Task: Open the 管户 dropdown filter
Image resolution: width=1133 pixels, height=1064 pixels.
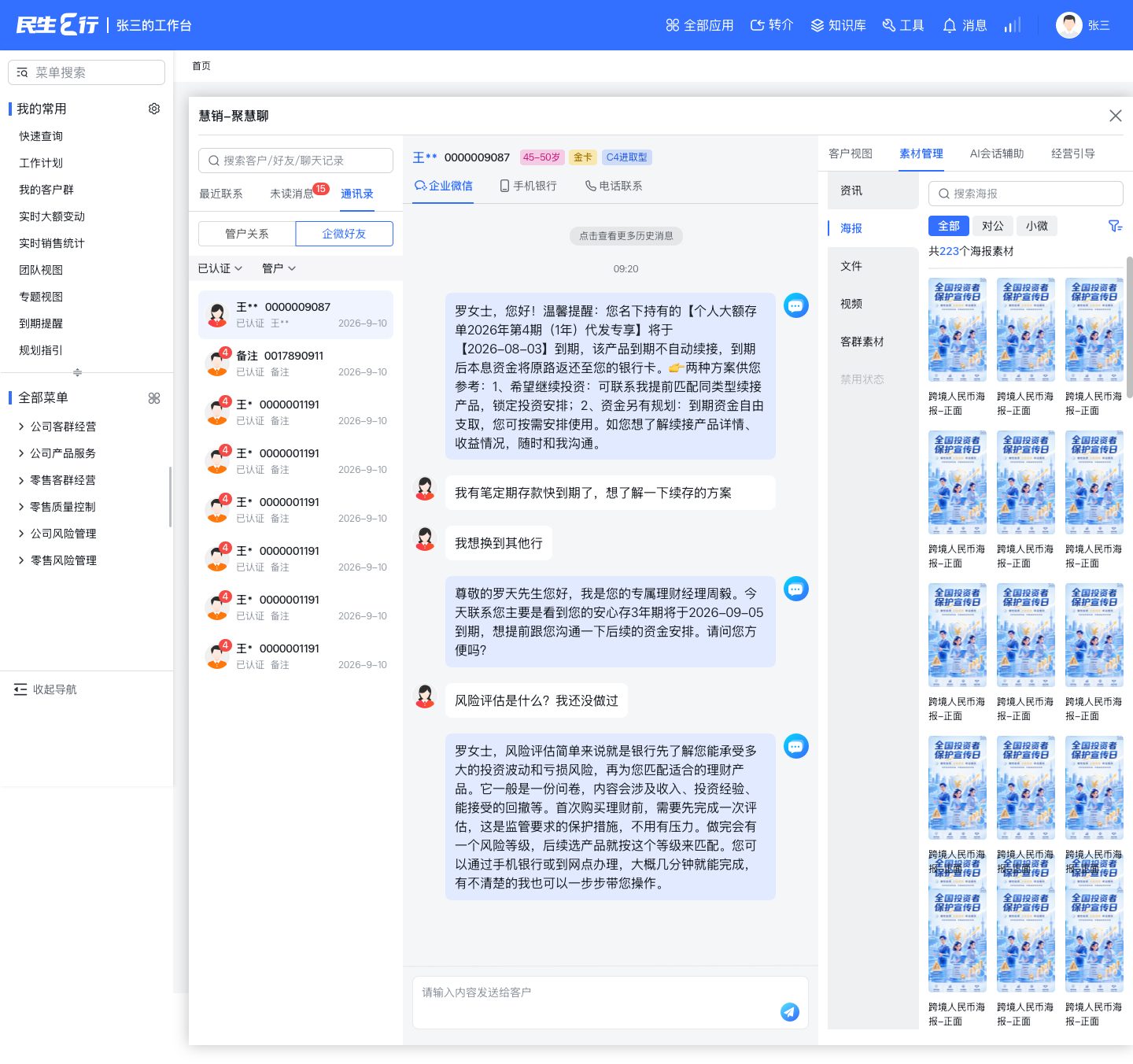Action: [279, 268]
